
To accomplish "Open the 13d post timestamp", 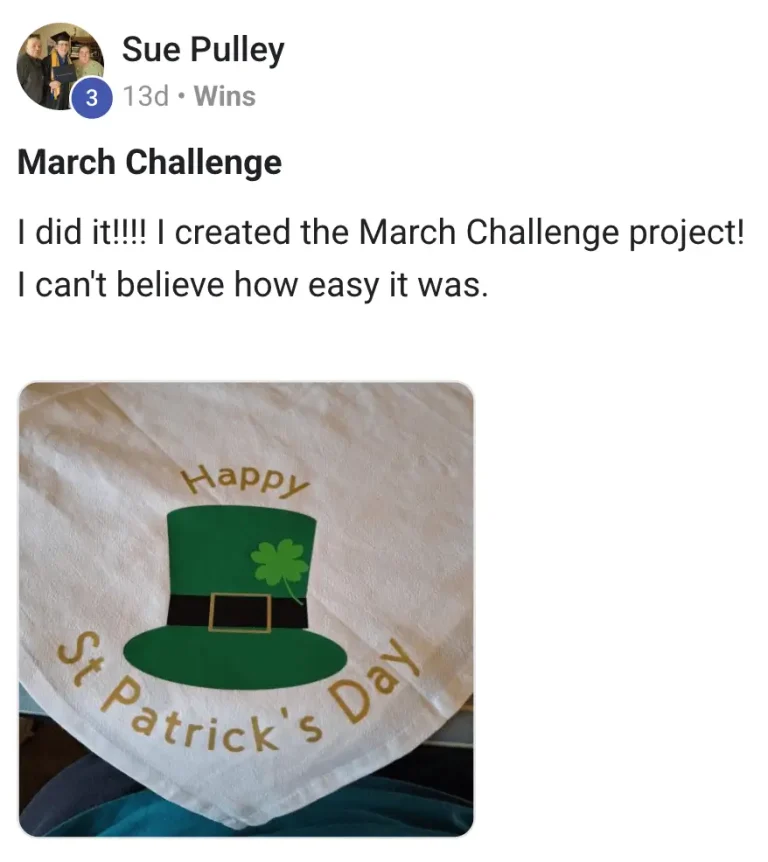I will pyautogui.click(x=146, y=96).
